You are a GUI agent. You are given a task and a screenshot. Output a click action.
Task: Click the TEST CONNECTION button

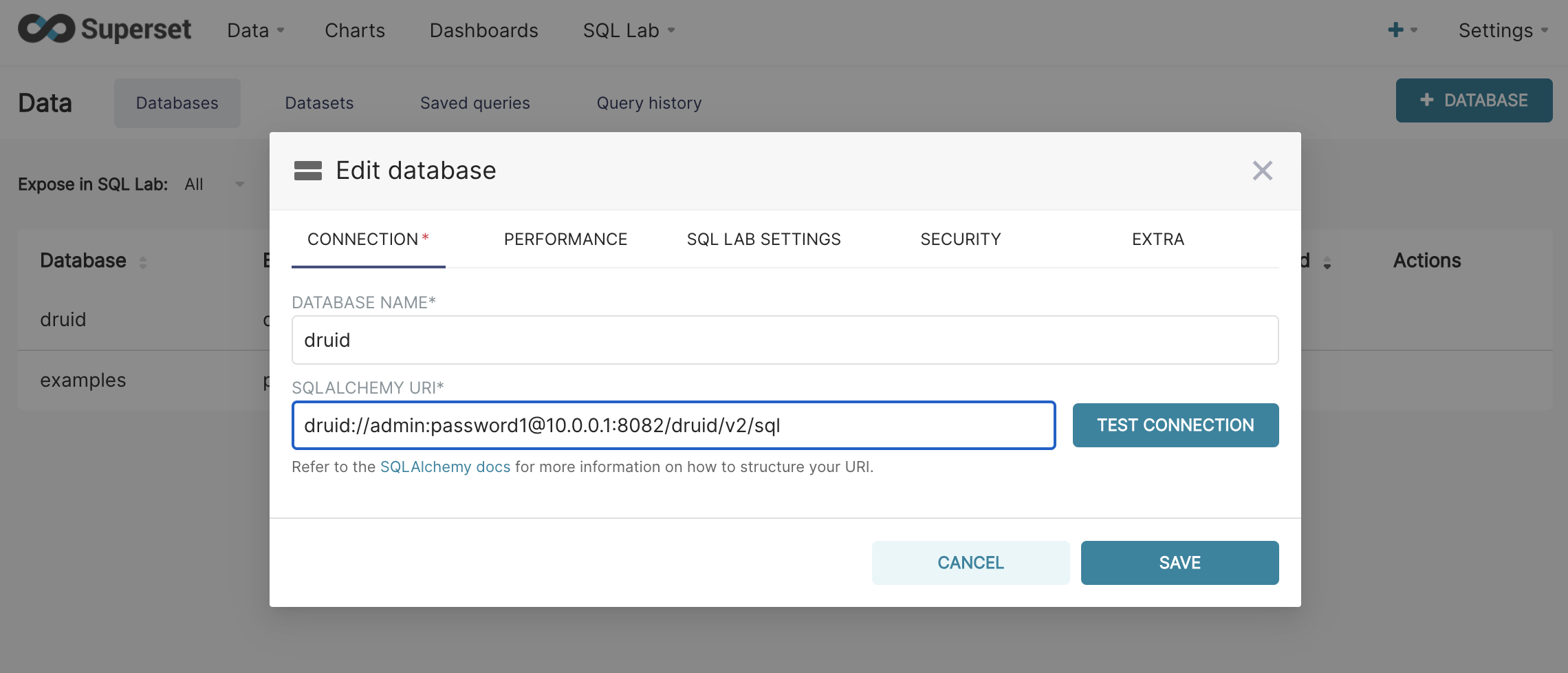[x=1175, y=425]
